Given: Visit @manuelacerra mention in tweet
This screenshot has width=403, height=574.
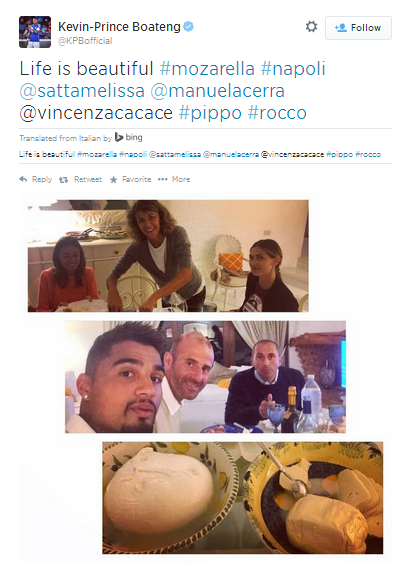Looking at the screenshot, I should tap(217, 91).
